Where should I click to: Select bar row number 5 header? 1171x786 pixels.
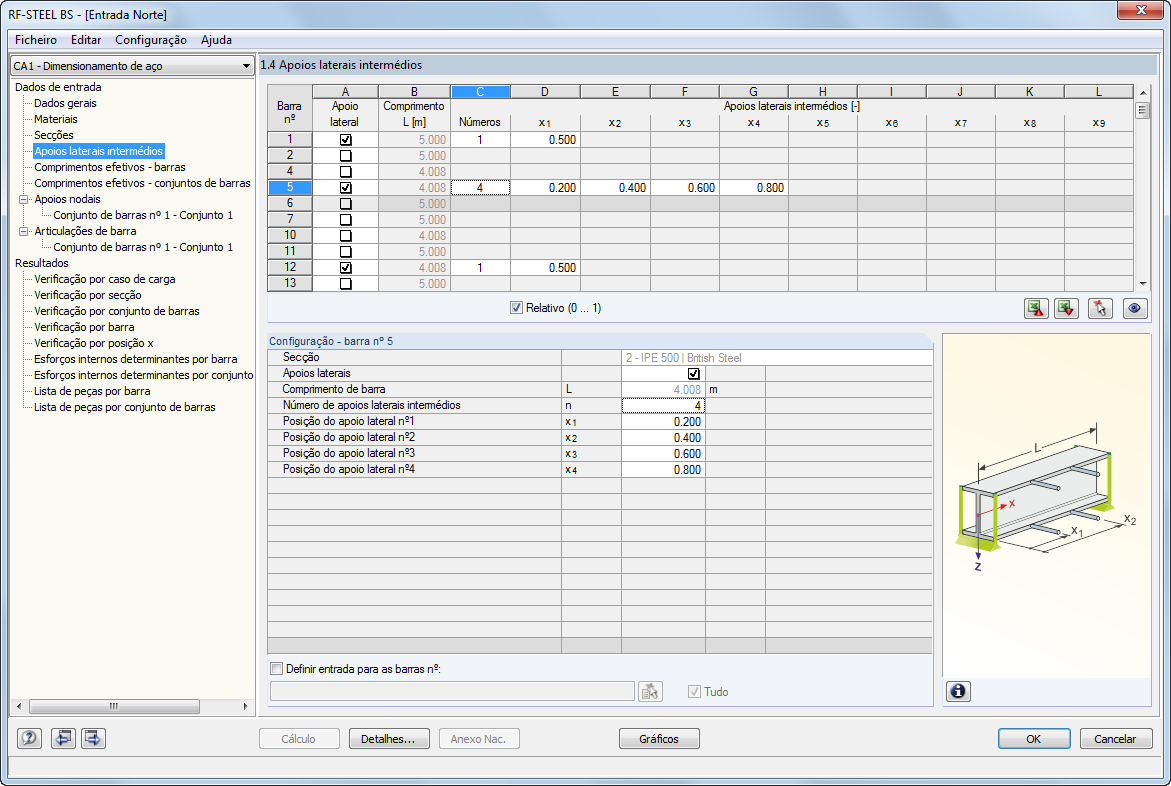pyautogui.click(x=290, y=188)
